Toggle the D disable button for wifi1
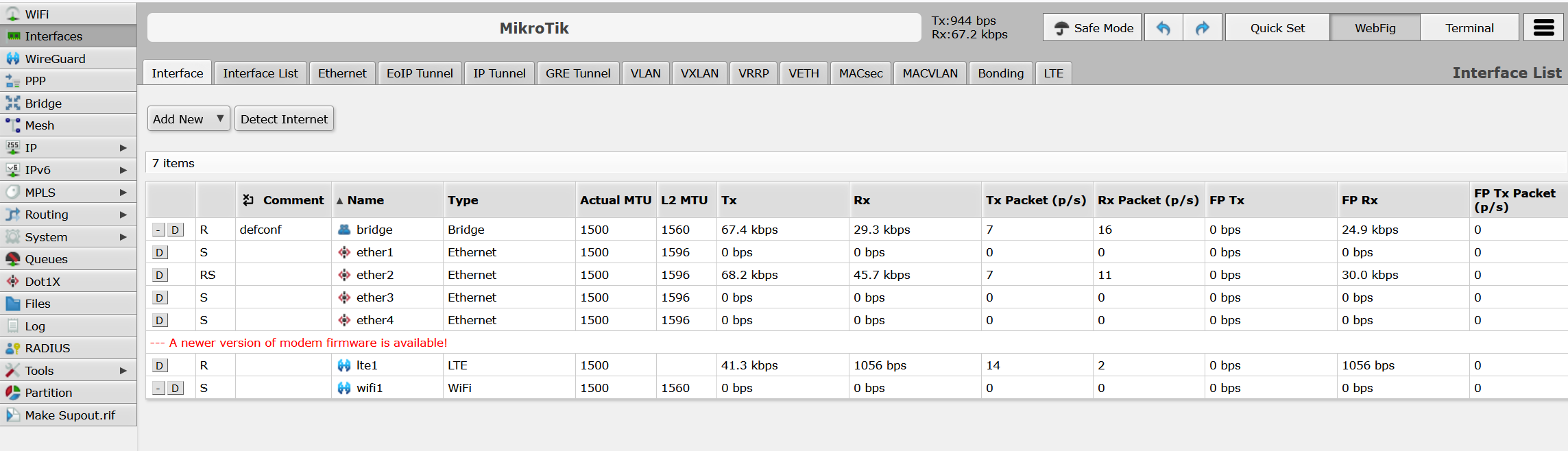This screenshot has height=451, width=1568. click(x=176, y=389)
